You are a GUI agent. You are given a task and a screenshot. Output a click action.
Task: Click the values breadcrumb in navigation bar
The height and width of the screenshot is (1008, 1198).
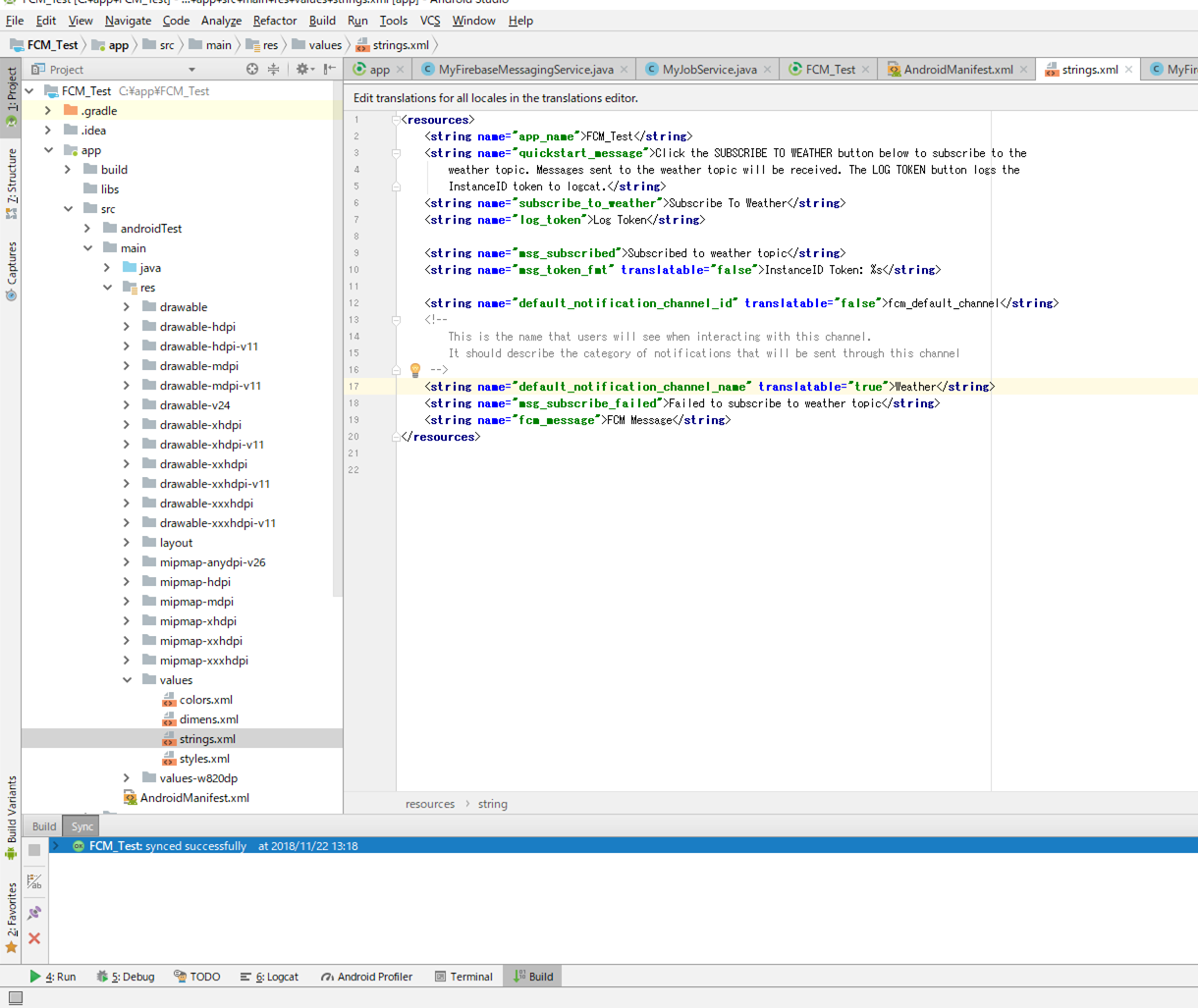tap(316, 45)
